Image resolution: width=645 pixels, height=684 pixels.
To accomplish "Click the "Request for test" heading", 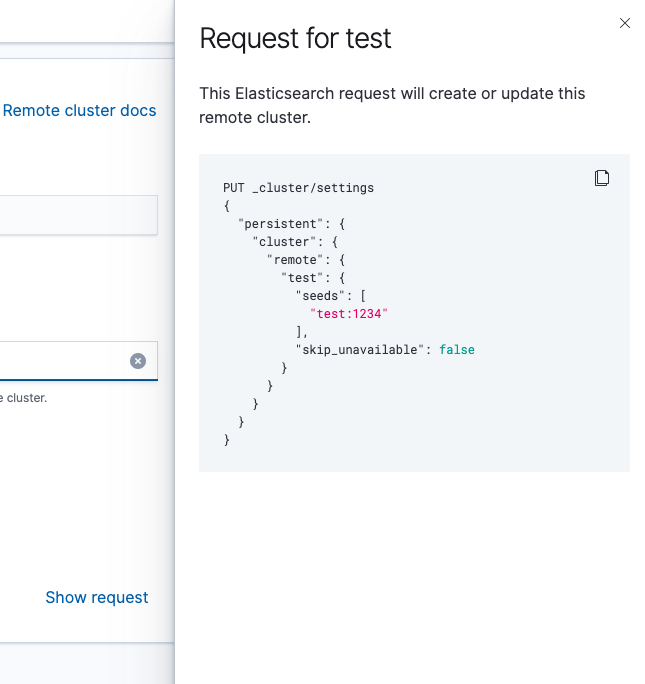I will [x=295, y=39].
